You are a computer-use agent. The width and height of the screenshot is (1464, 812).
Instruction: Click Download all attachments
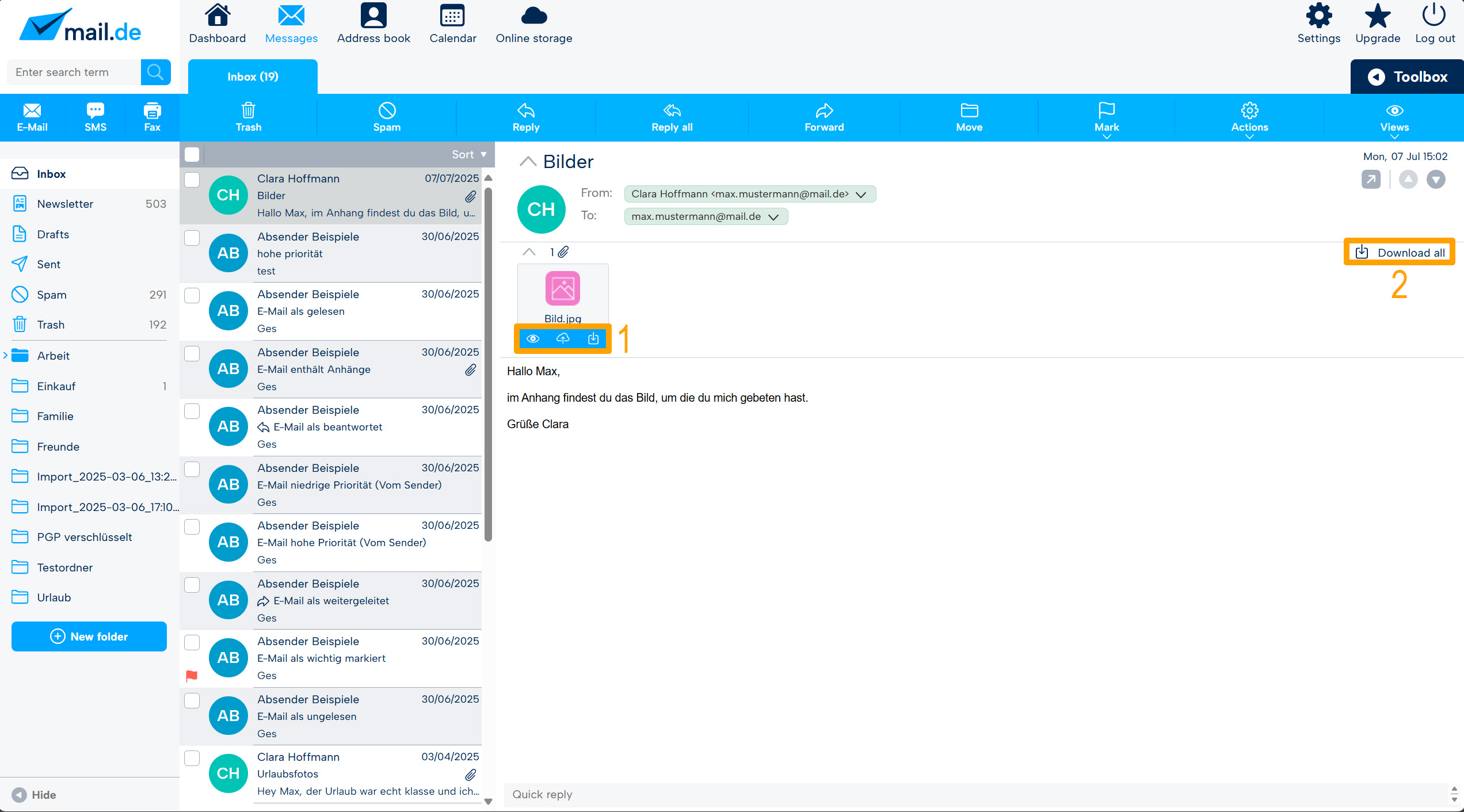pos(1400,253)
